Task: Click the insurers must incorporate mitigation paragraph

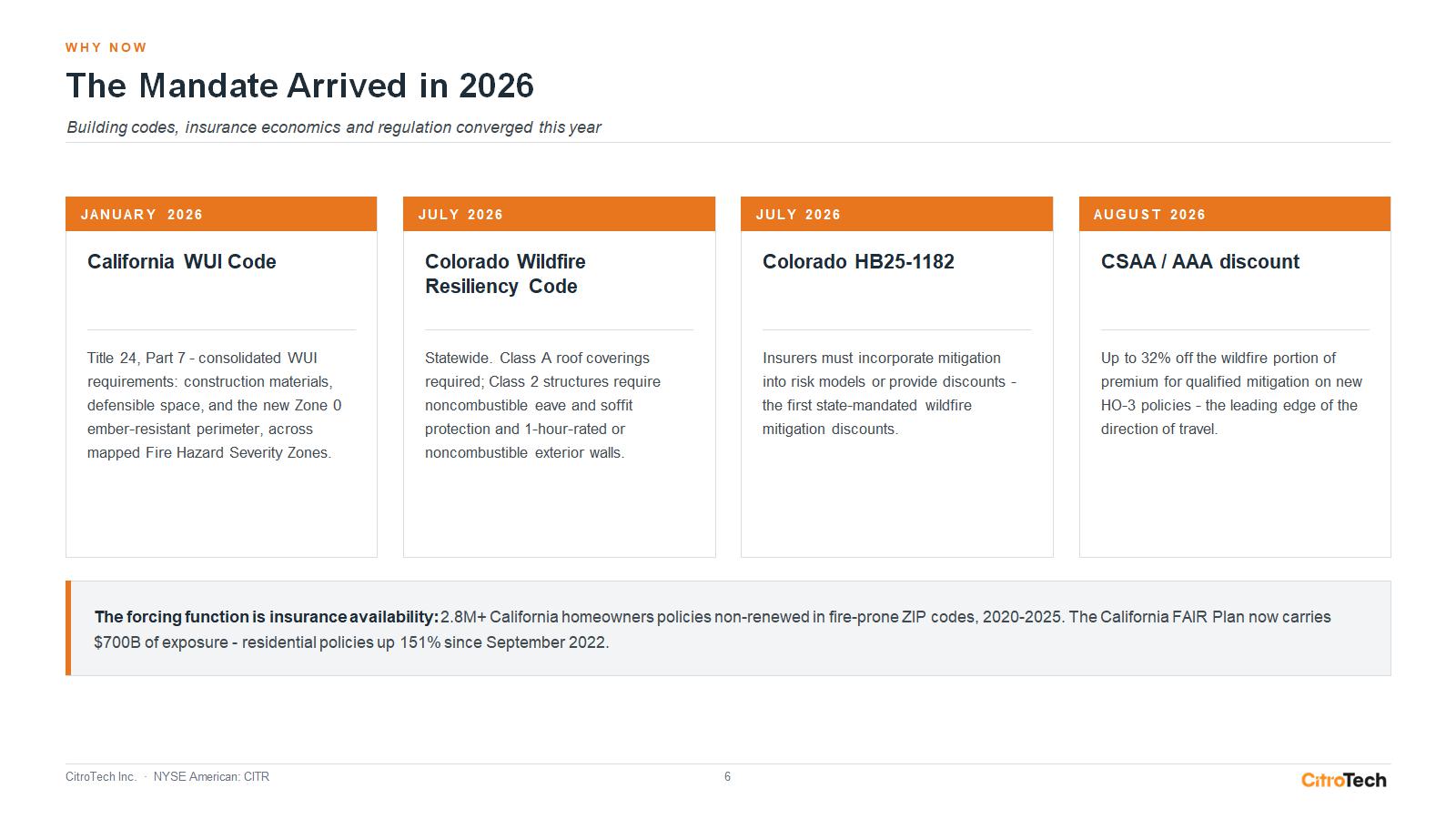Action: pos(890,393)
